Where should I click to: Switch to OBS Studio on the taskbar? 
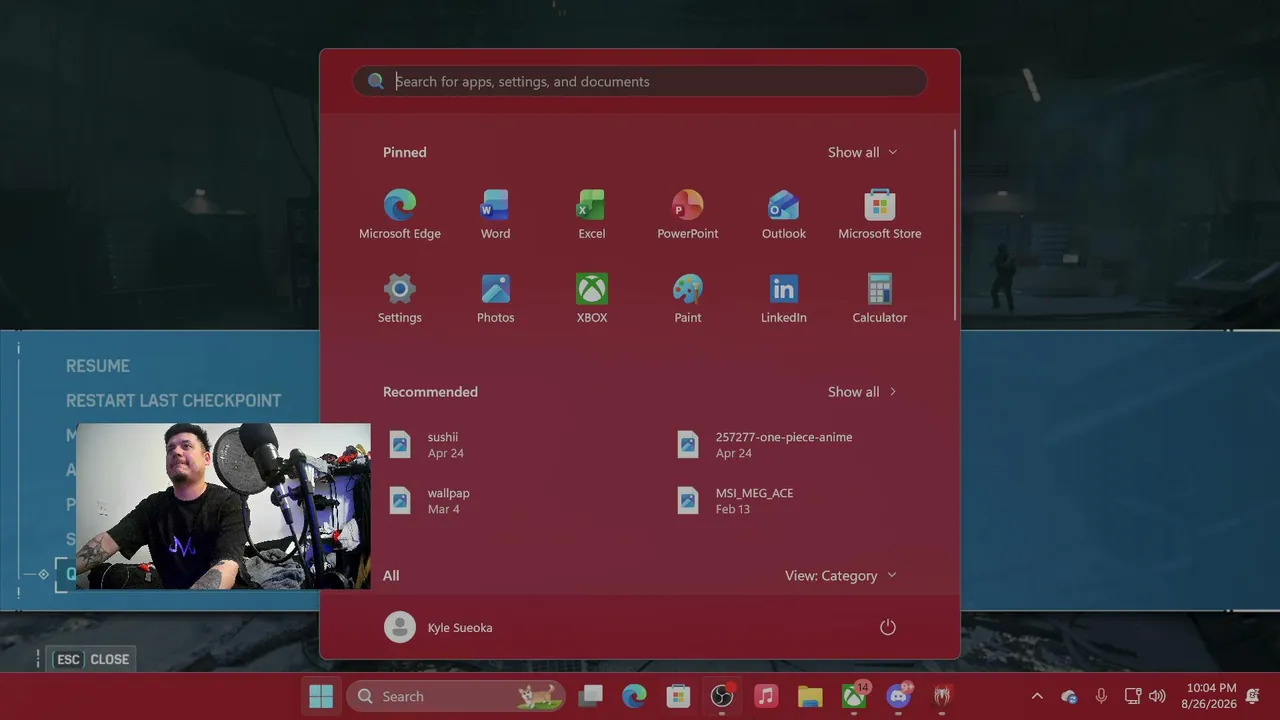coord(722,696)
